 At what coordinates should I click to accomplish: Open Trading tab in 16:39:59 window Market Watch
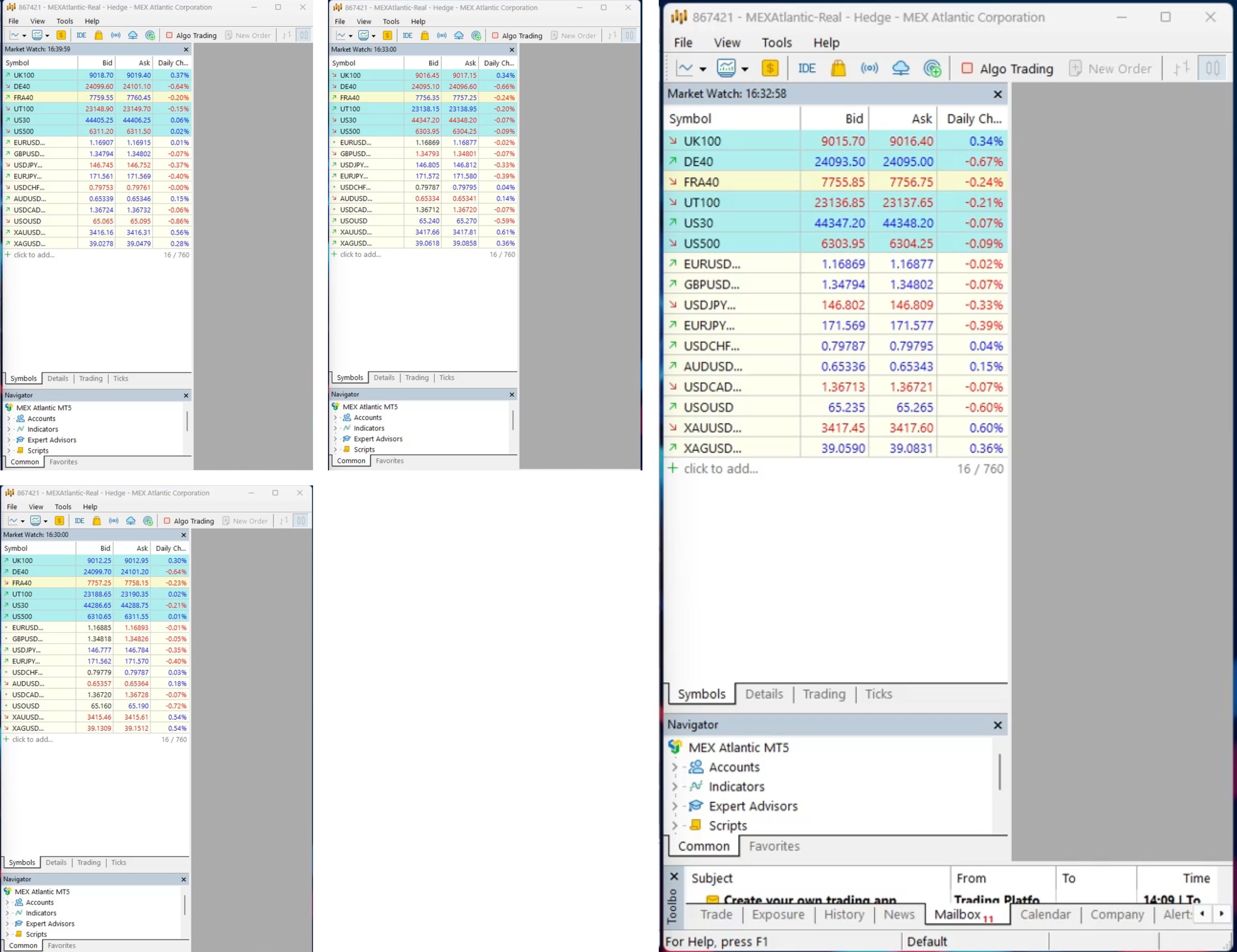pyautogui.click(x=90, y=378)
